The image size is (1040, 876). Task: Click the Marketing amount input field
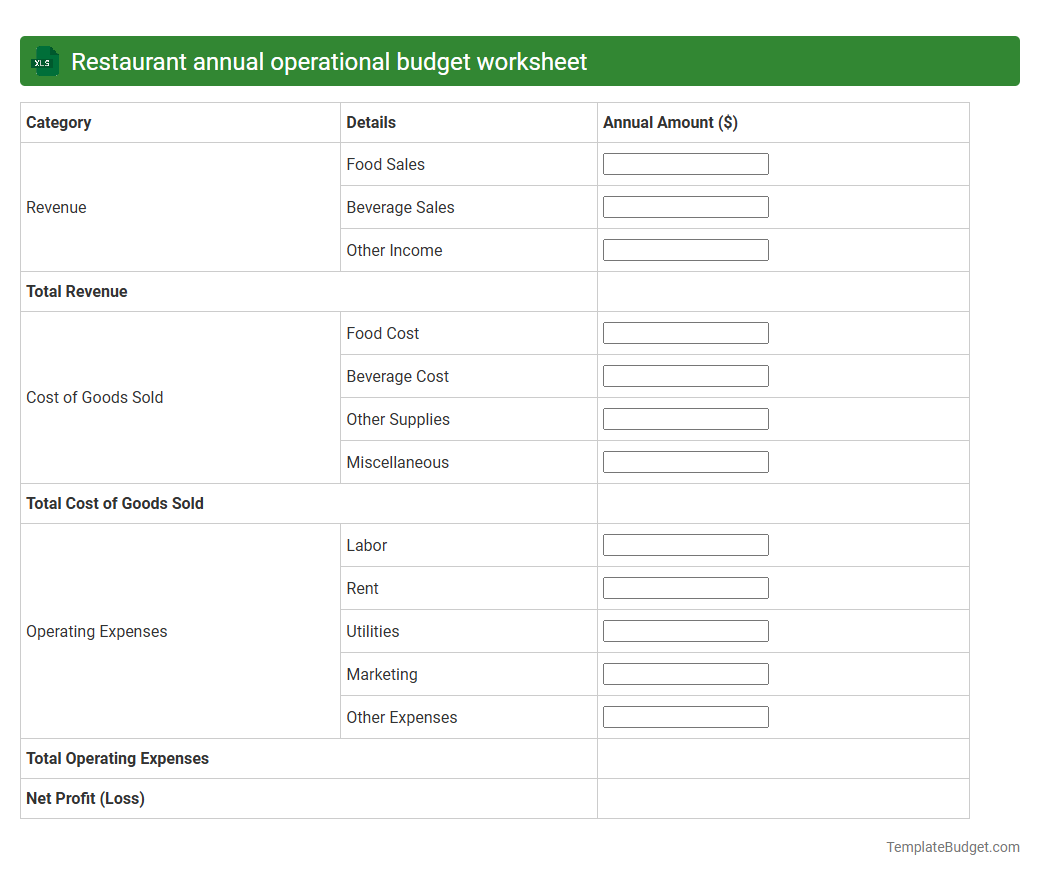[x=685, y=673]
